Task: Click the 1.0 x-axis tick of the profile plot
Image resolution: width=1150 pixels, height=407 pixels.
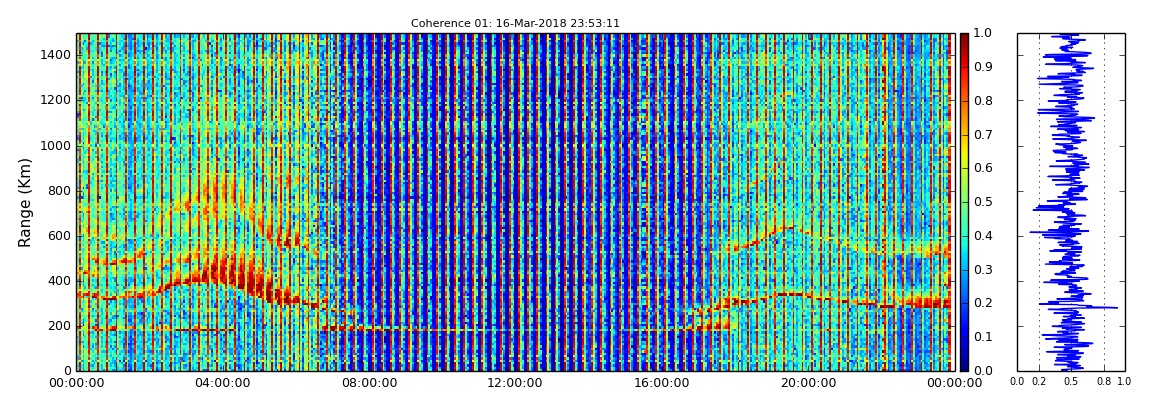Action: 1124,381
